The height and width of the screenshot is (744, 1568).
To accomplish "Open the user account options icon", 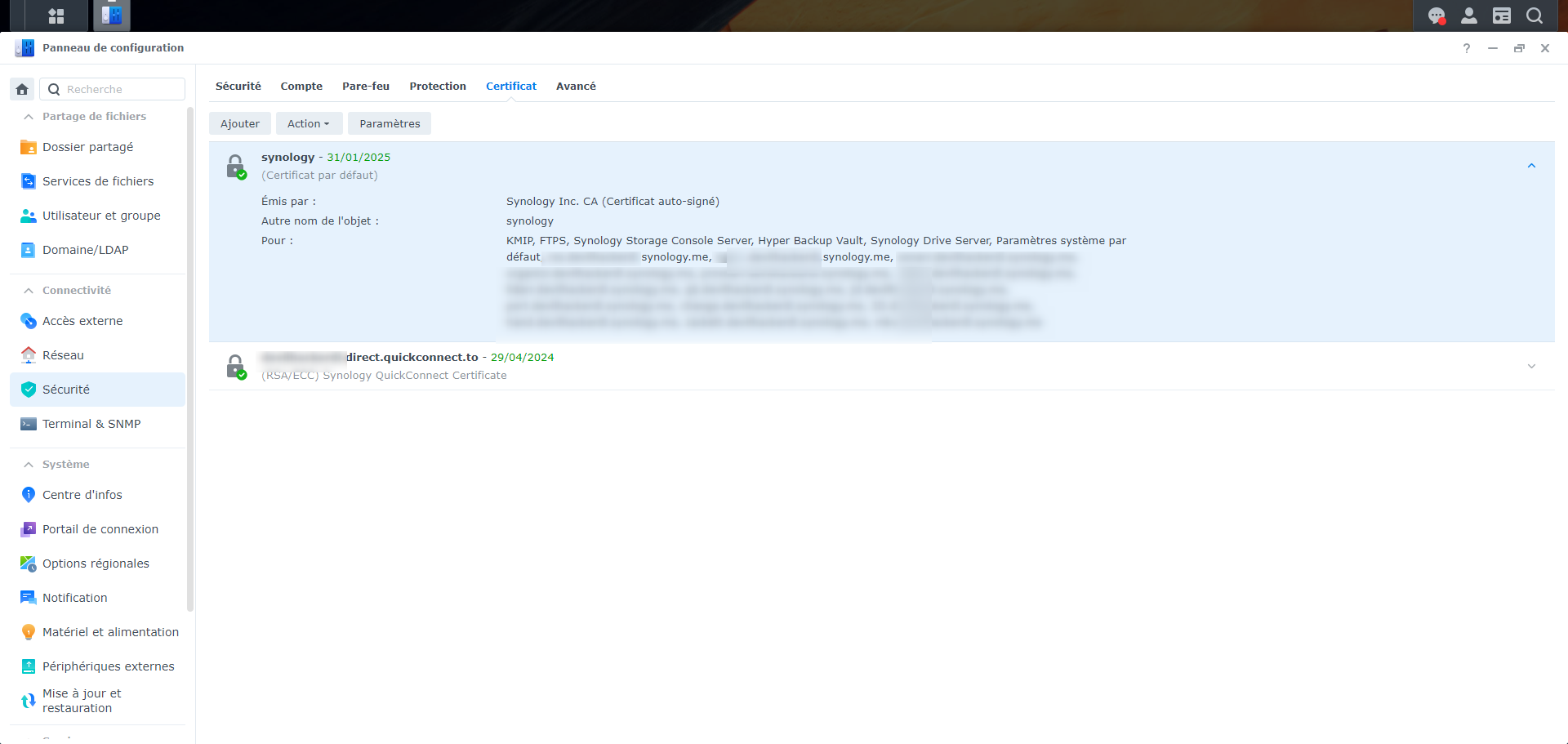I will tap(1469, 16).
